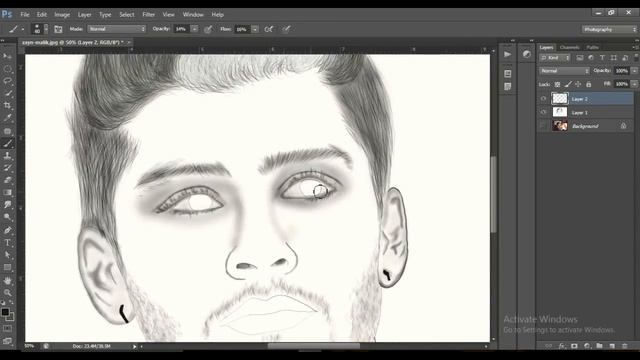Change screen mode at toolbox bottom
Image resolution: width=640 pixels, height=360 pixels.
pyautogui.click(x=7, y=341)
